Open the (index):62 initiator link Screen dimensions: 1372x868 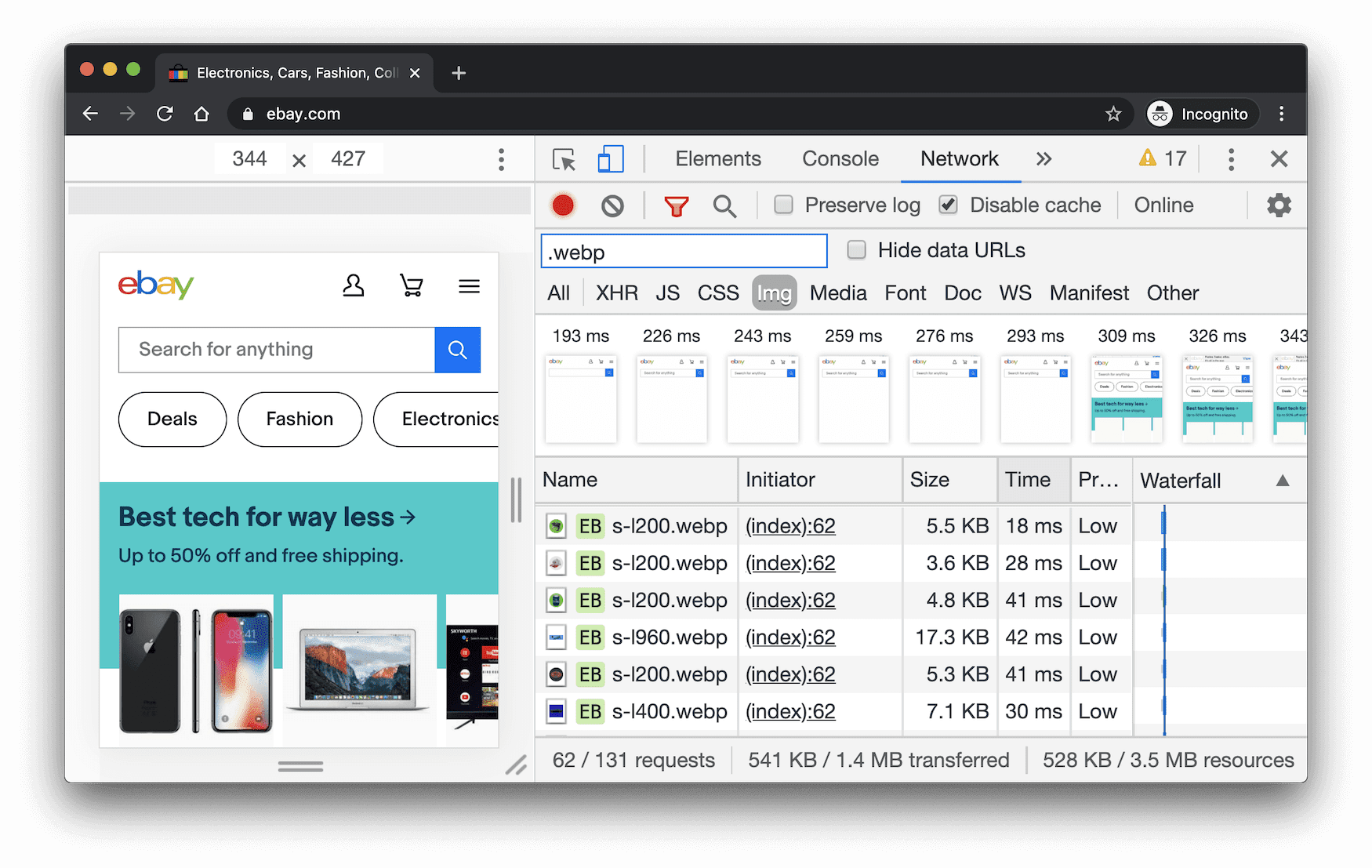point(789,525)
